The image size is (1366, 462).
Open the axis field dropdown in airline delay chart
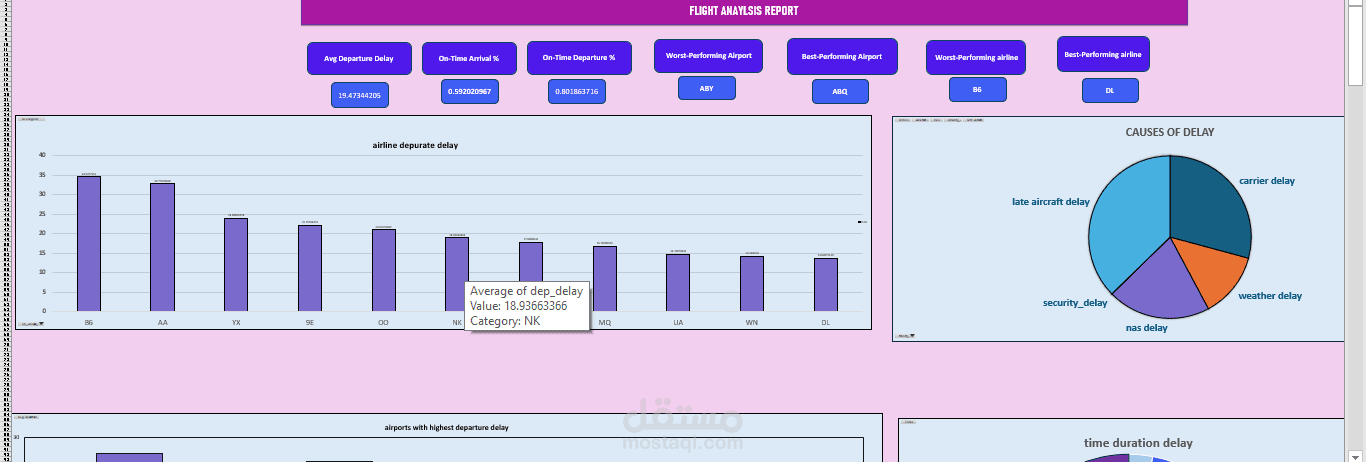[30, 324]
